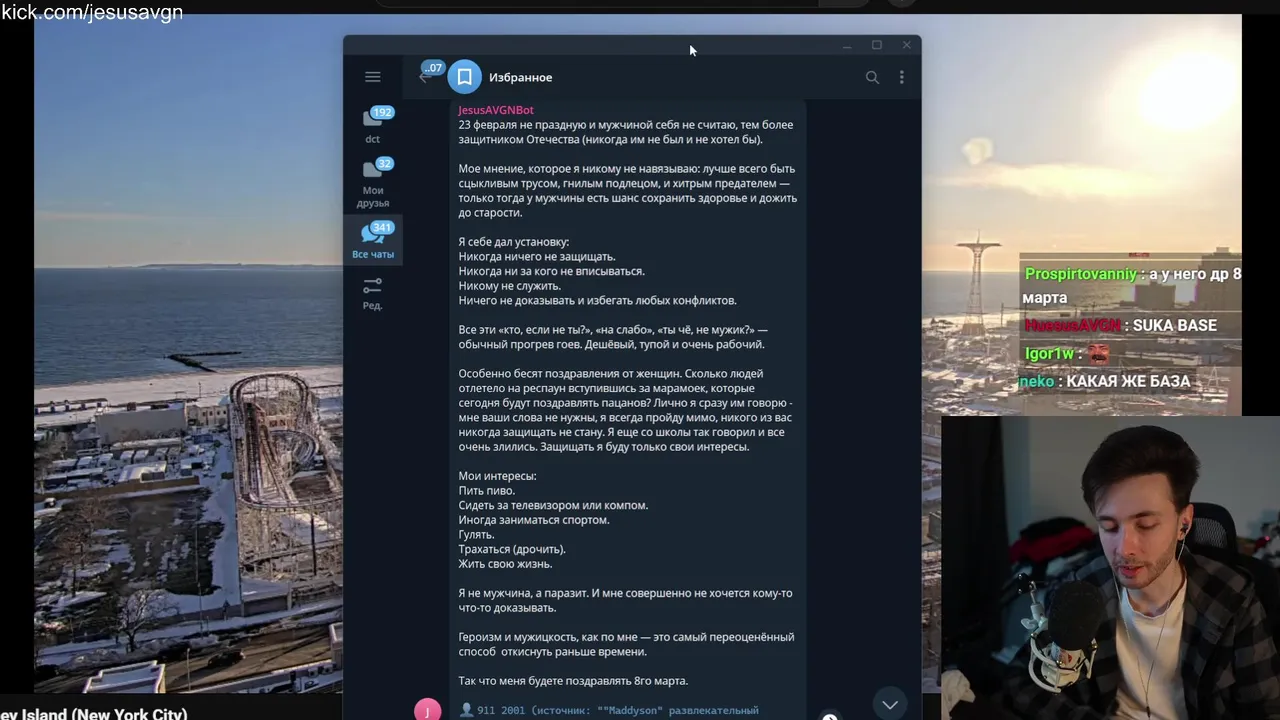This screenshot has width=1280, height=720.
Task: Click the scroll-to-bottom chevron button
Action: [x=889, y=705]
